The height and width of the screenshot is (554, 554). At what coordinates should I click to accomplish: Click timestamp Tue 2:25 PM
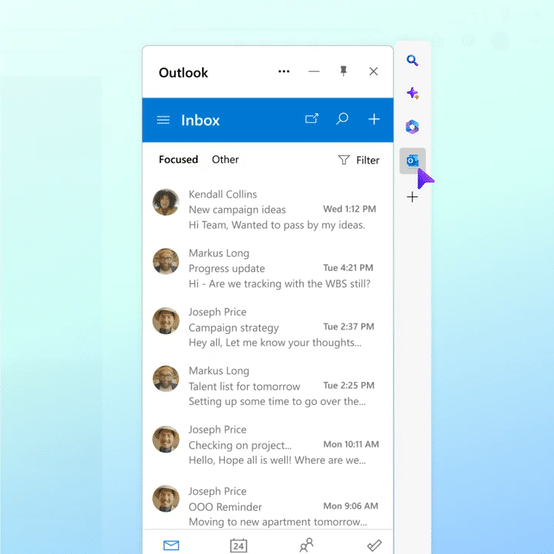pyautogui.click(x=348, y=385)
